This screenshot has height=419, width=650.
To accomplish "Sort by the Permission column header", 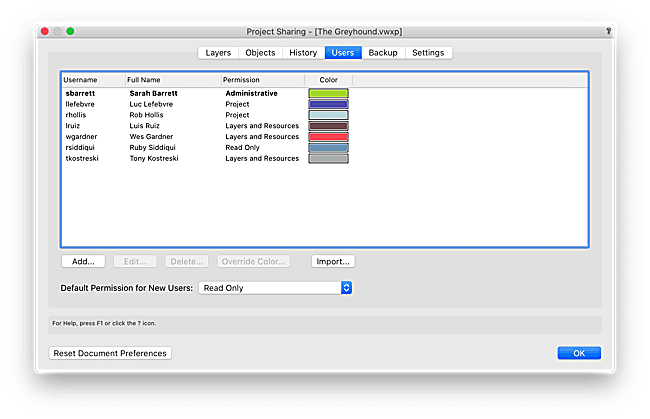I will (x=263, y=80).
